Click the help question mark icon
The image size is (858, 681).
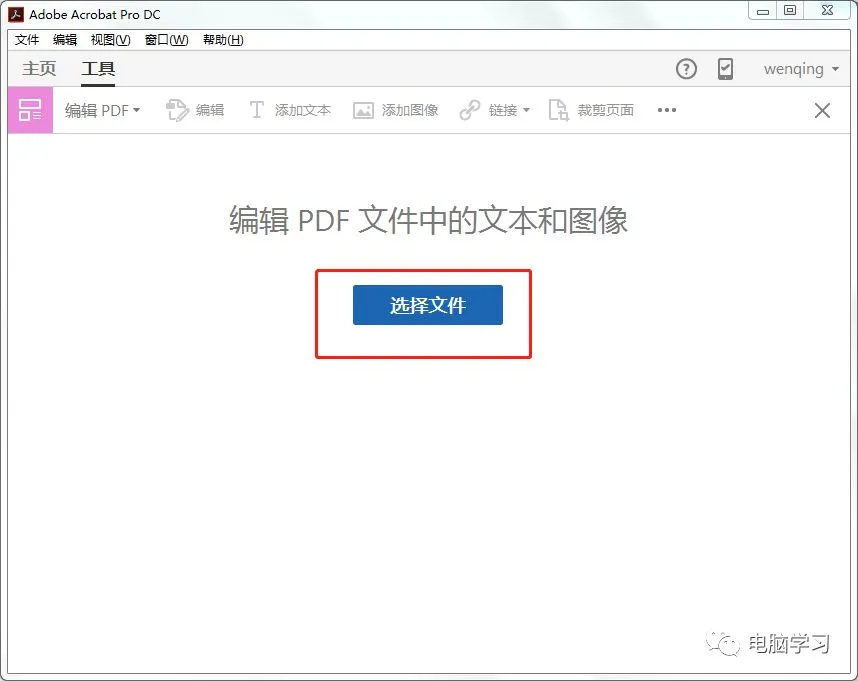pos(686,69)
